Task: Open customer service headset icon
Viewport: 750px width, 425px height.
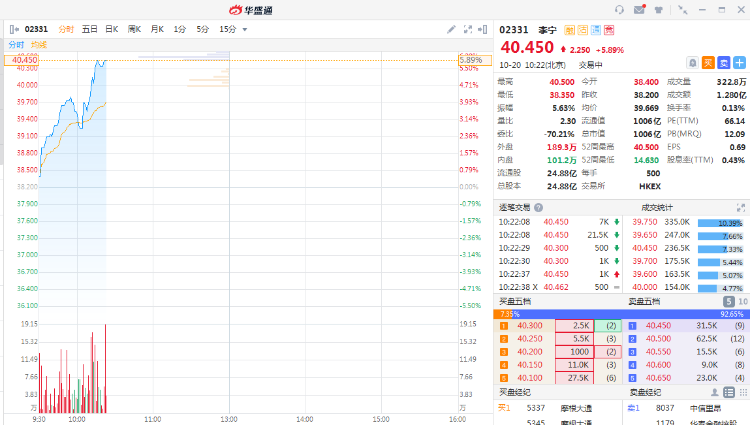Action: pyautogui.click(x=619, y=10)
